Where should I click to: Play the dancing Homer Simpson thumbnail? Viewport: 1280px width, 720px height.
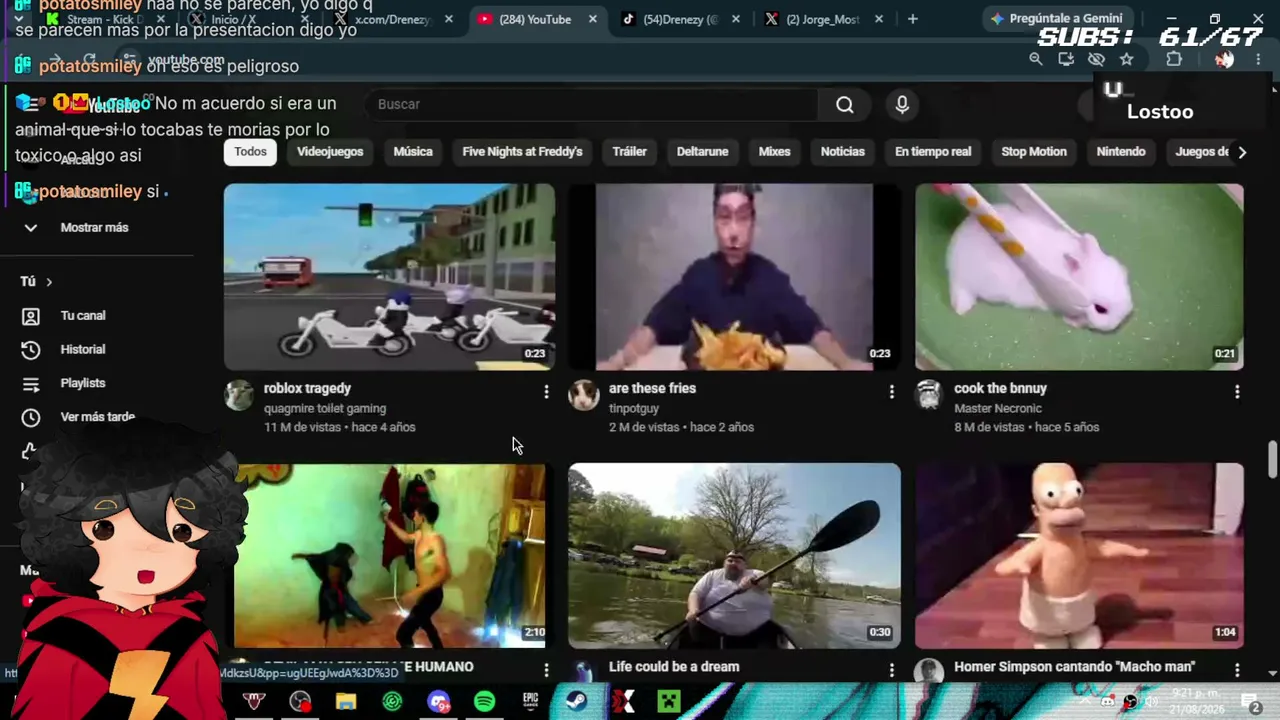click(x=1079, y=556)
